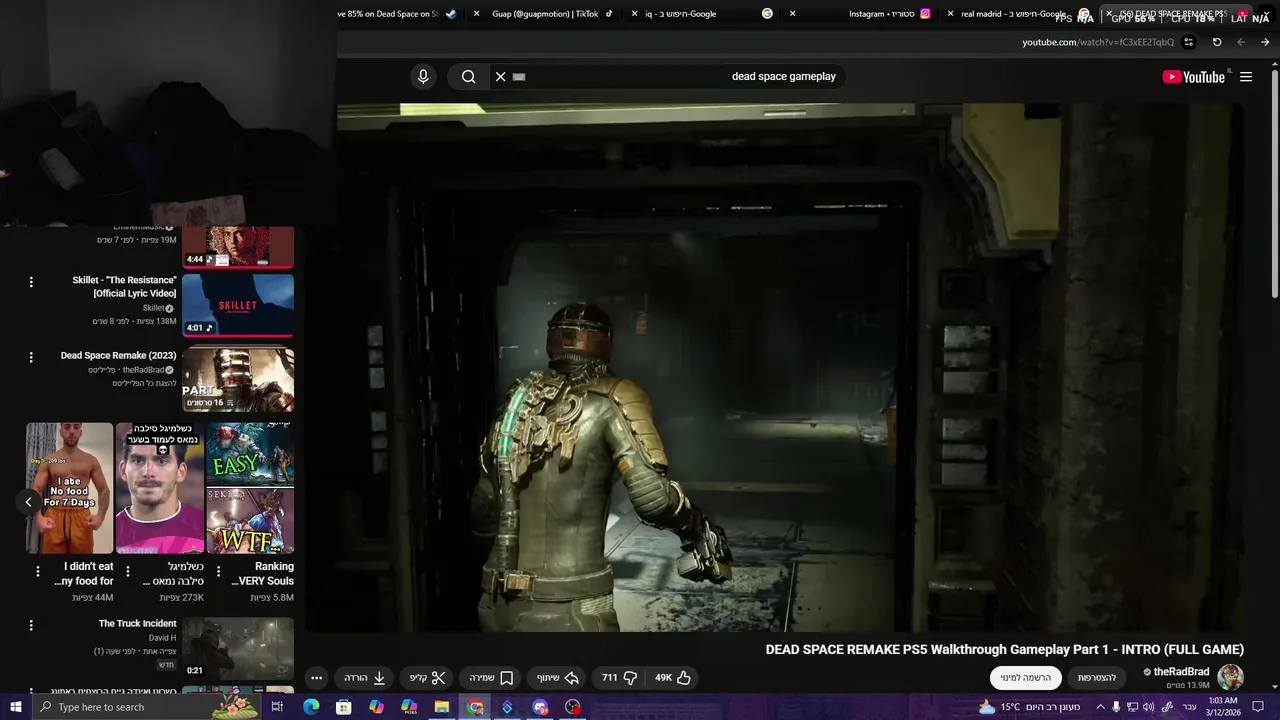Open I ate no food short thumbnail

pyautogui.click(x=70, y=488)
